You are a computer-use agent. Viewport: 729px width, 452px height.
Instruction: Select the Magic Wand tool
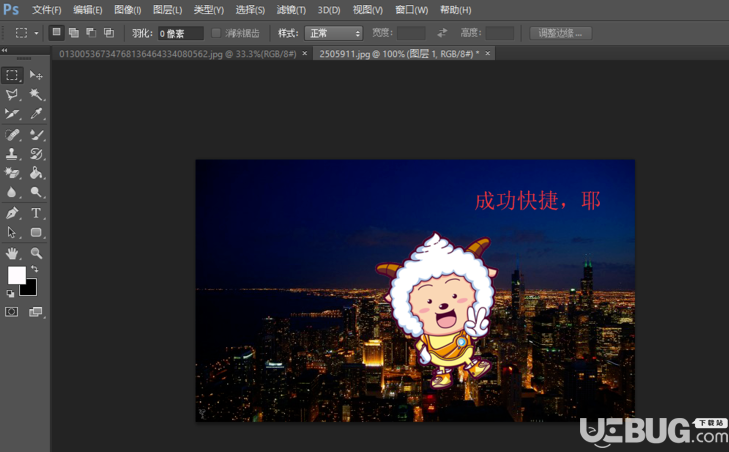36,94
